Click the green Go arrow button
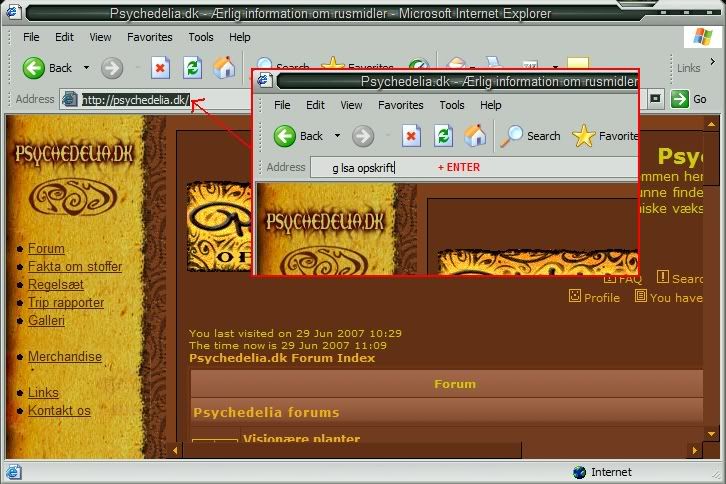Image resolution: width=726 pixels, height=484 pixels. [680, 99]
